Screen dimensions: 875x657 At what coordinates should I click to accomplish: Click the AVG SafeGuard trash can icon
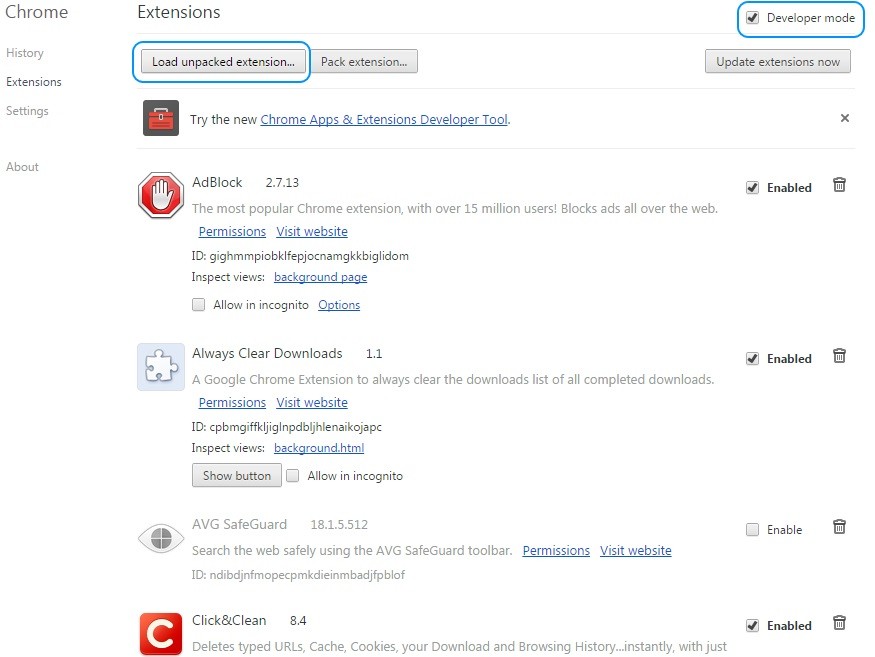point(839,526)
